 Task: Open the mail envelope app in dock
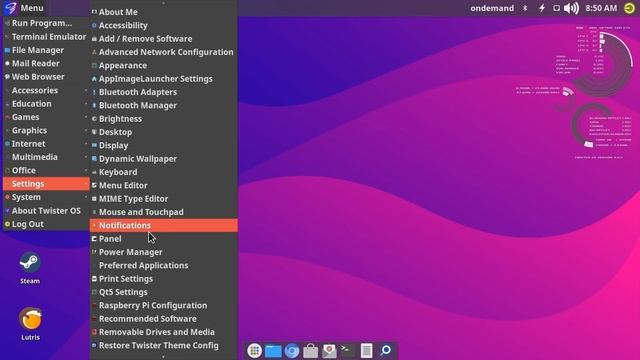(329, 351)
